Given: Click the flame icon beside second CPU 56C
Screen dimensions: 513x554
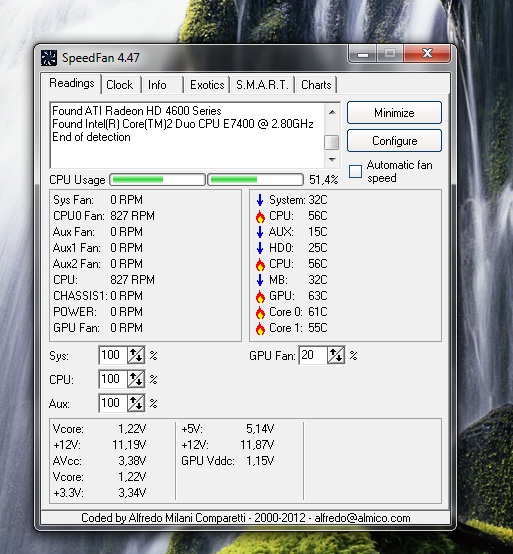Looking at the screenshot, I should (x=260, y=264).
